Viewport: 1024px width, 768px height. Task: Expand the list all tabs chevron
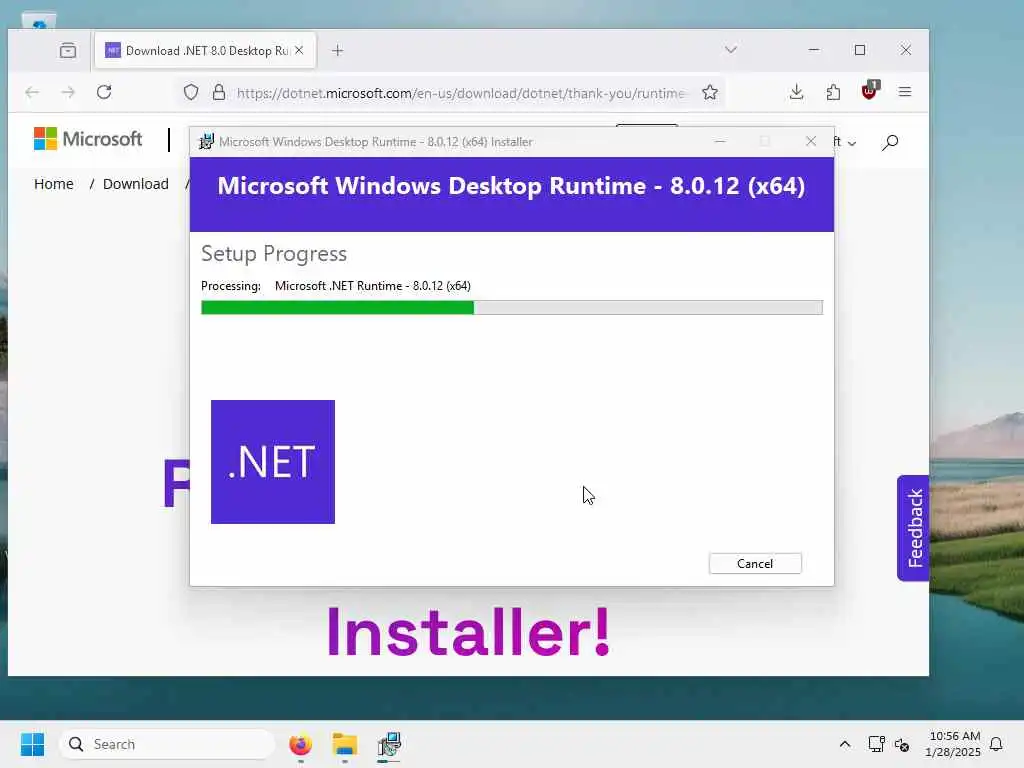tap(731, 50)
